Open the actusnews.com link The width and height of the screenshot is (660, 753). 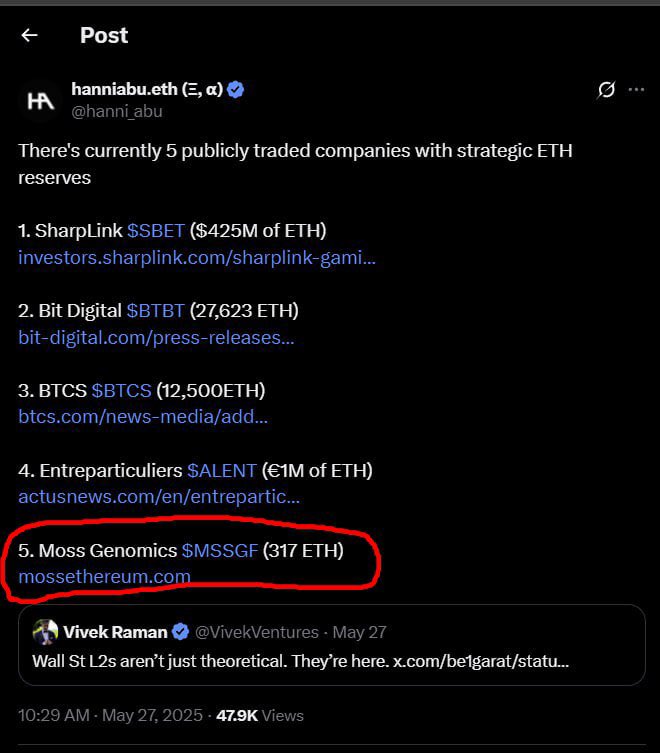point(159,497)
